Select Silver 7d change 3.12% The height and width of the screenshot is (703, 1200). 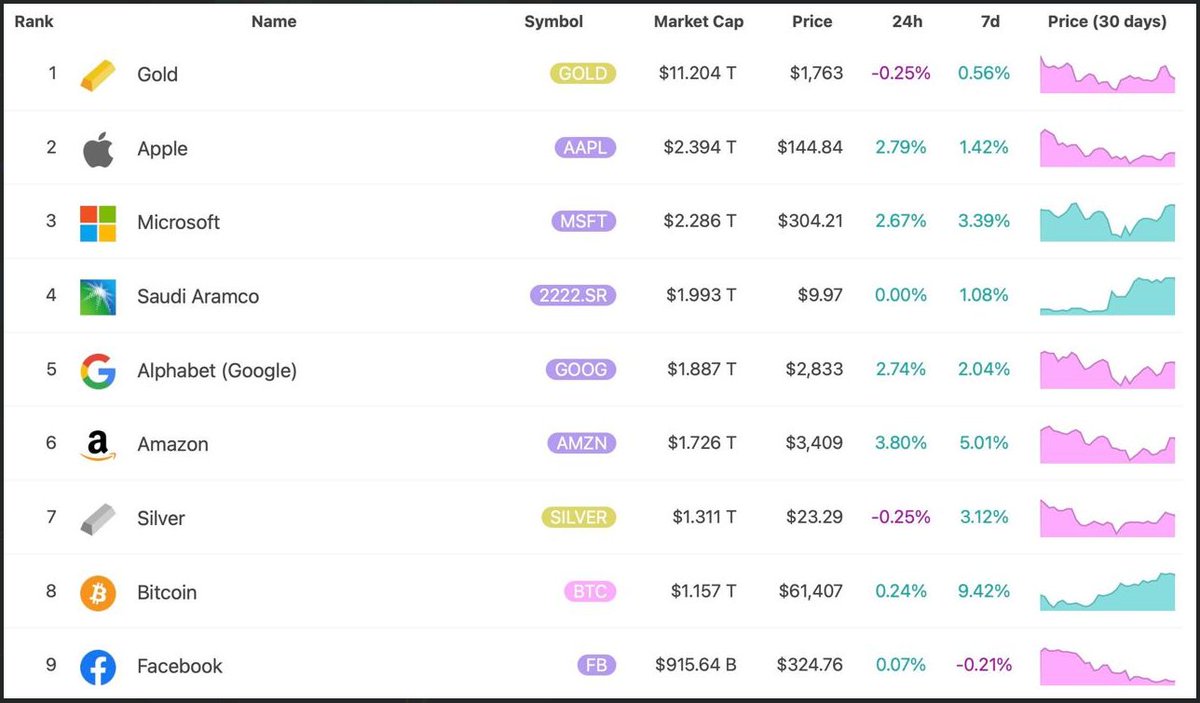click(984, 517)
